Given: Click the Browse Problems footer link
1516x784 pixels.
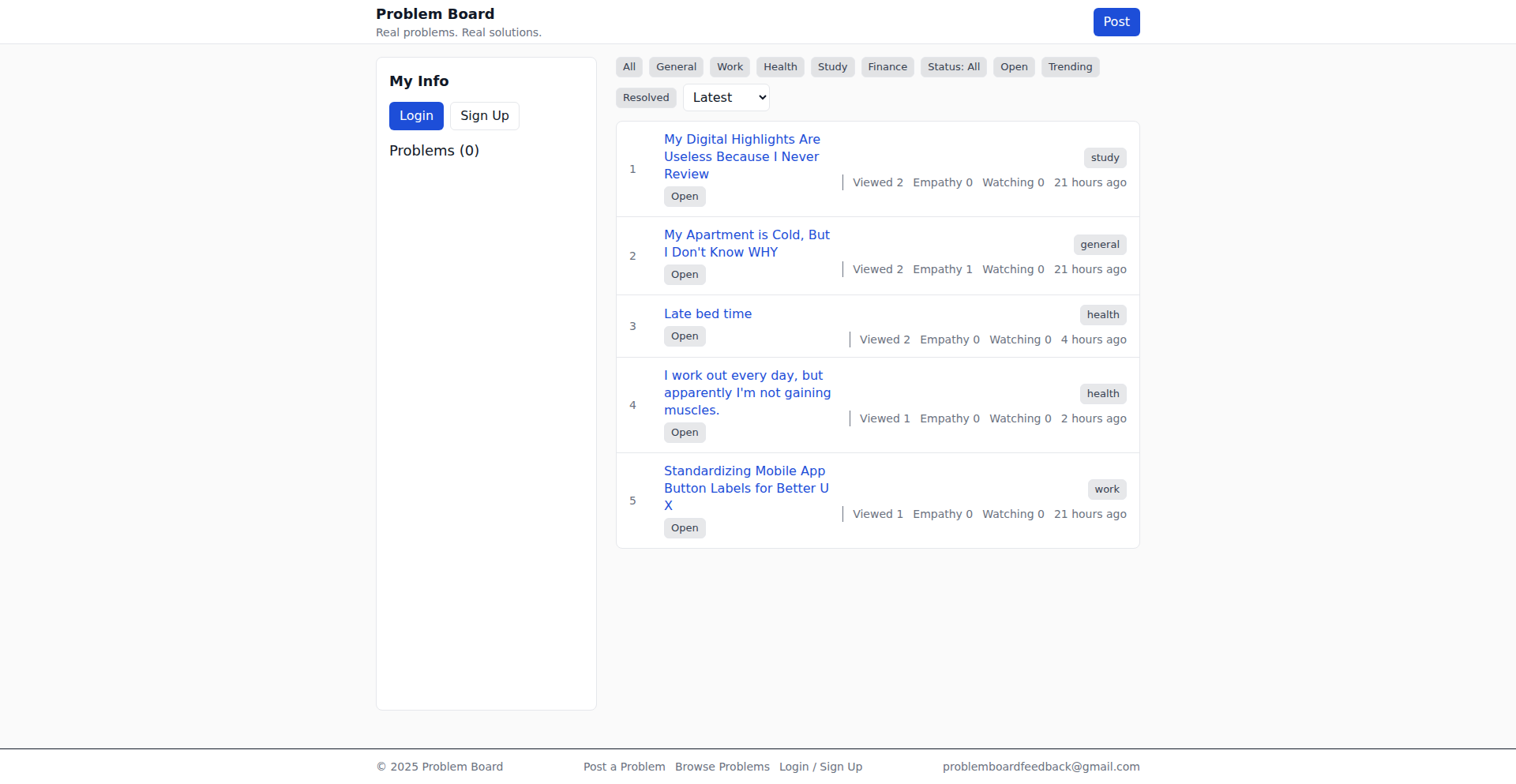Looking at the screenshot, I should point(722,767).
